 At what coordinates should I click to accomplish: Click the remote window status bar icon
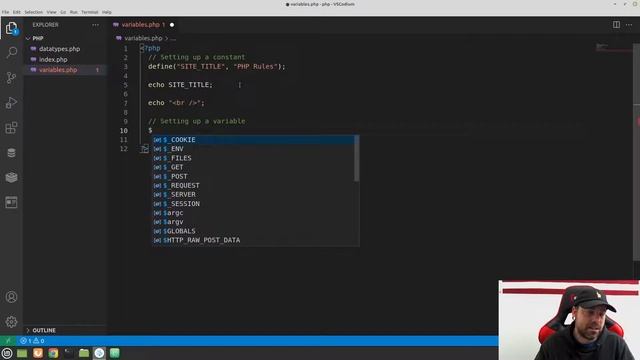click(x=8, y=340)
